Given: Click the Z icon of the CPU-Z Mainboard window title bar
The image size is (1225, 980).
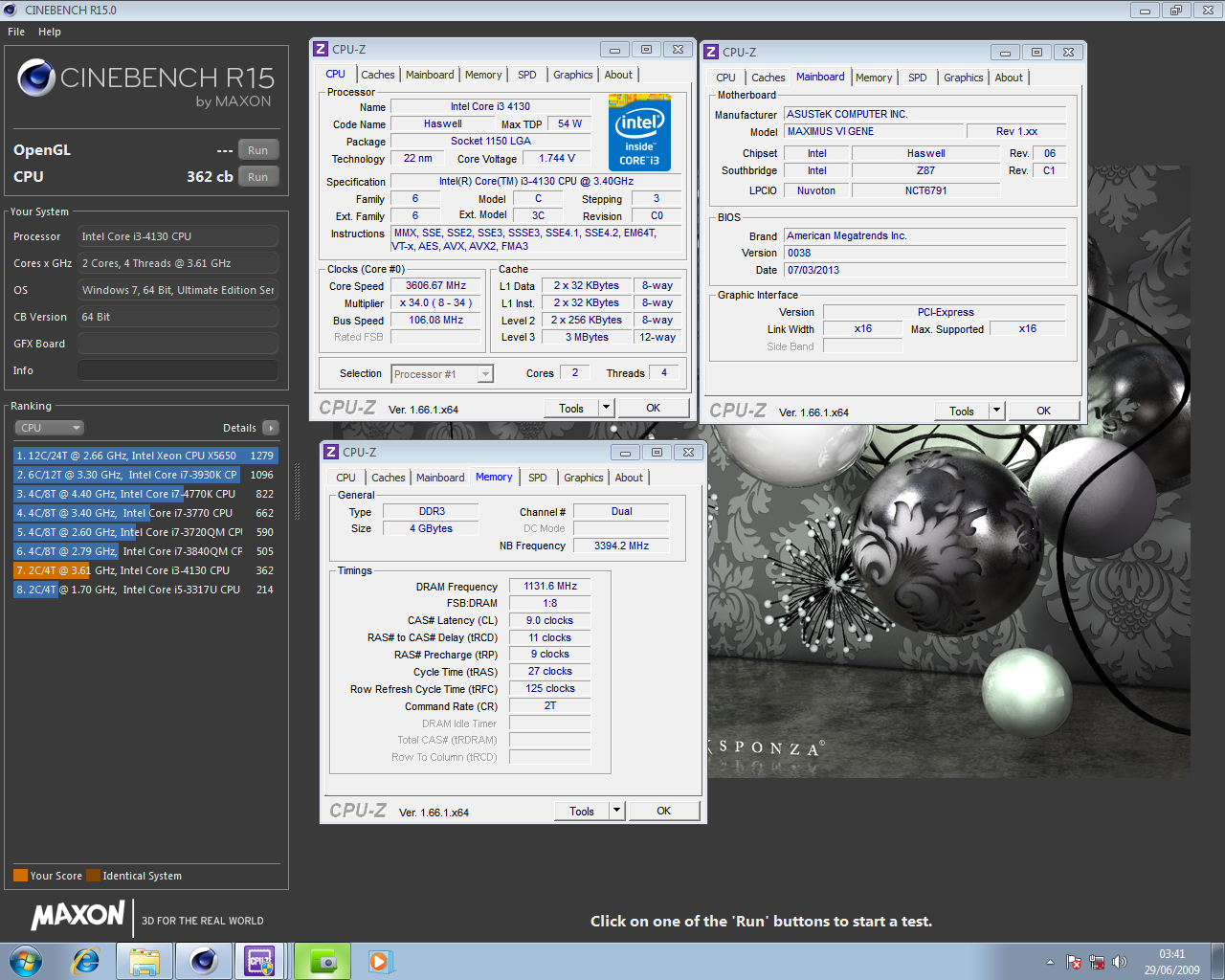Looking at the screenshot, I should (711, 52).
